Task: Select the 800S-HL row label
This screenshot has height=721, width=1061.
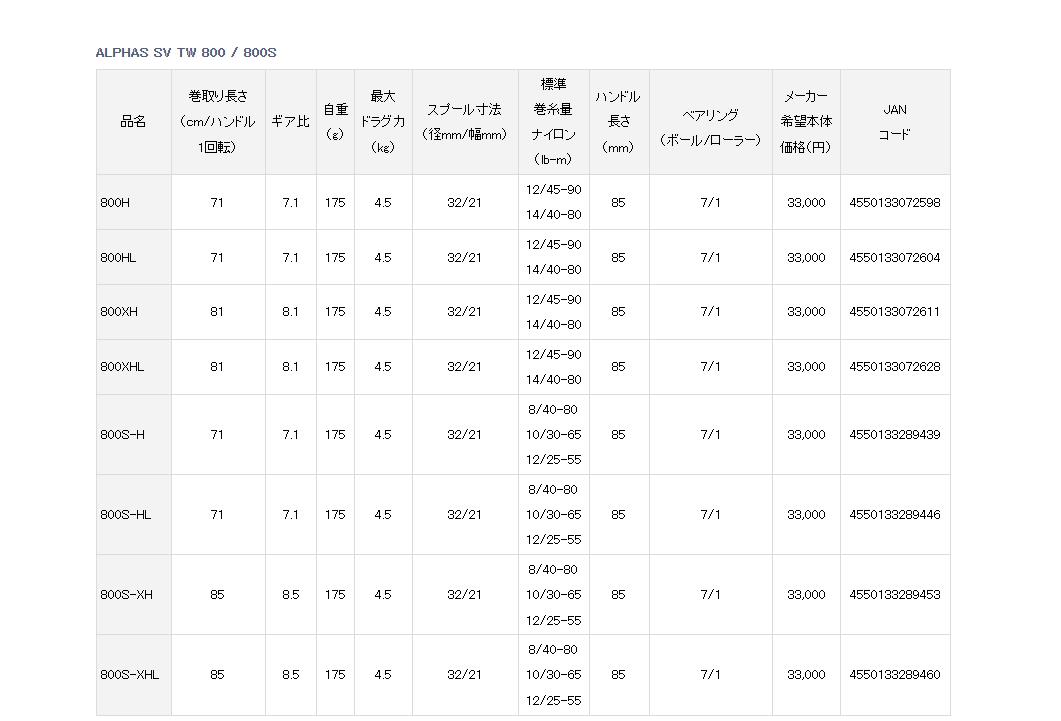Action: coord(125,515)
